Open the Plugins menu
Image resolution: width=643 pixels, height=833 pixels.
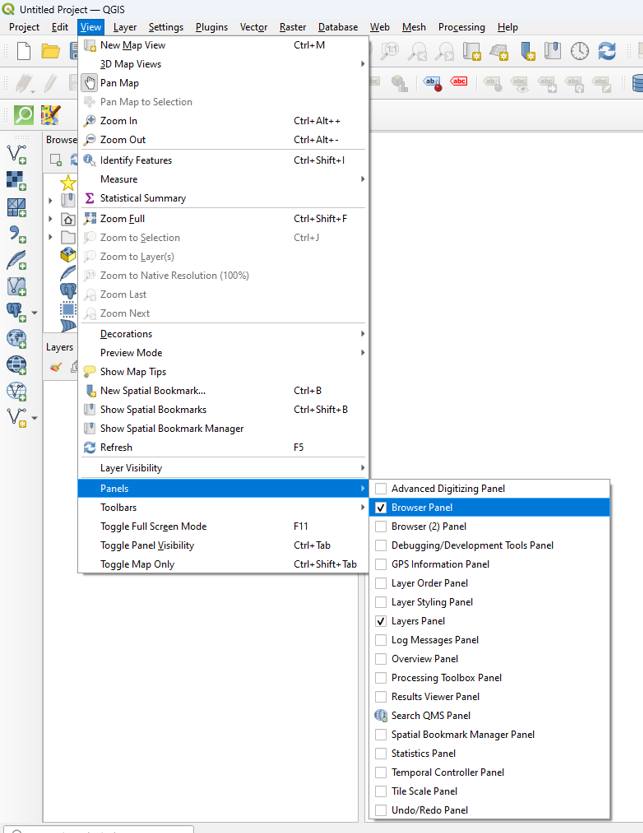(x=211, y=27)
